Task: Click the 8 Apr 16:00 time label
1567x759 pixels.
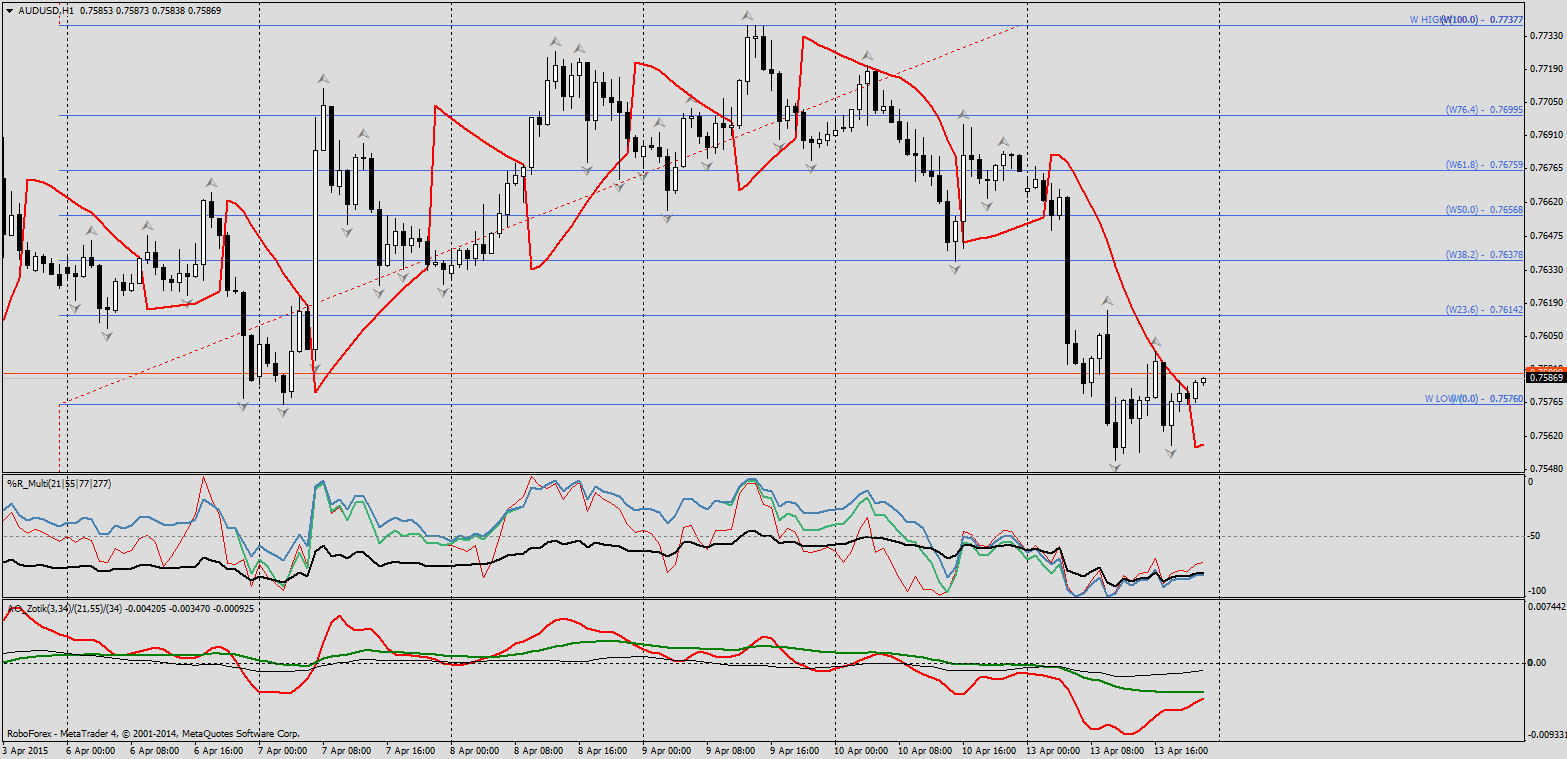Action: point(602,749)
